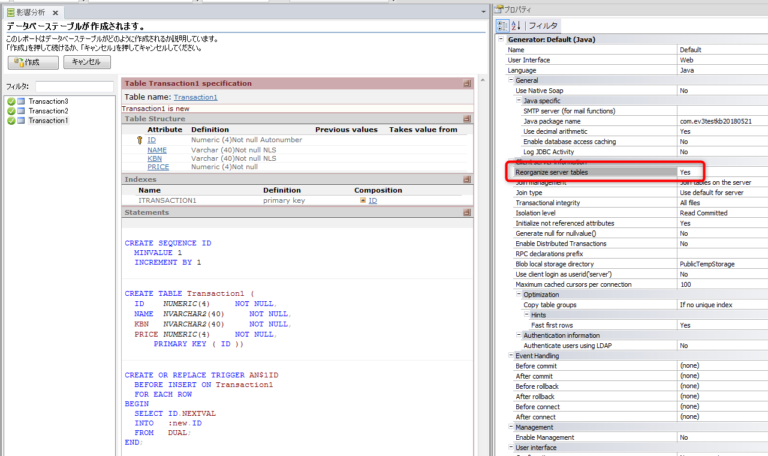The width and height of the screenshot is (768, 456).
Task: Select Transaction2 in the table list
Action: point(48,111)
